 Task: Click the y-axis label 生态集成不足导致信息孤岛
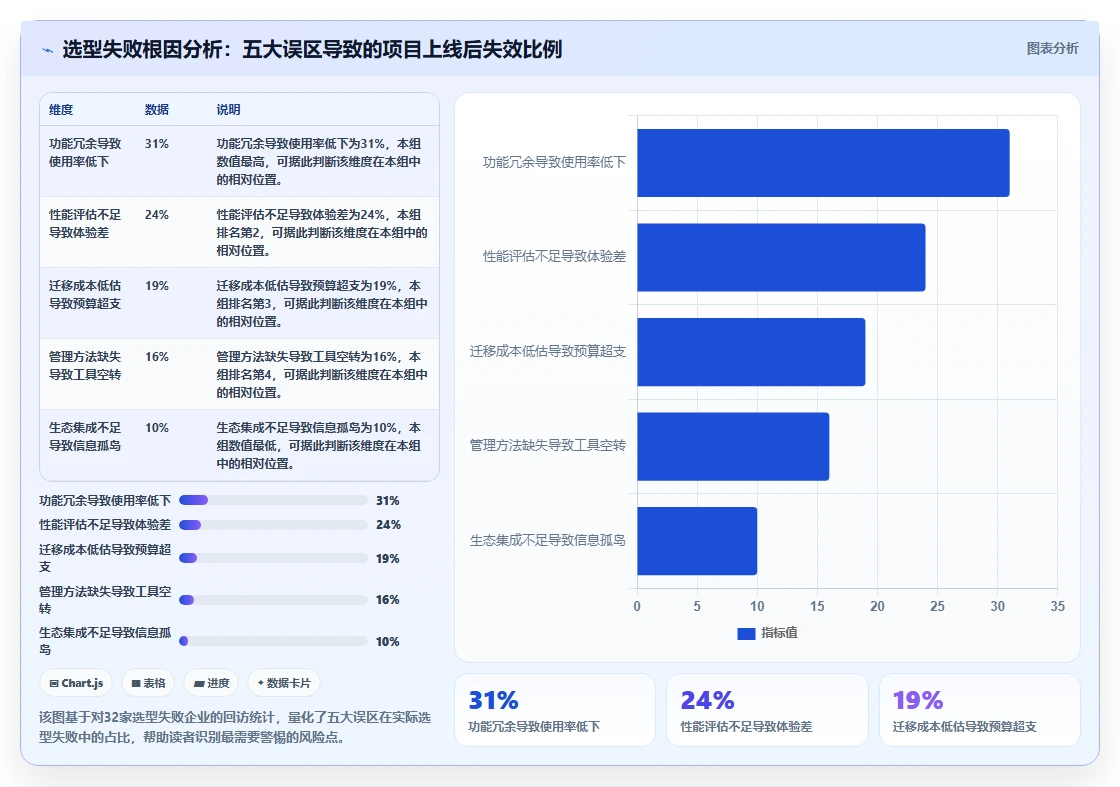point(548,541)
